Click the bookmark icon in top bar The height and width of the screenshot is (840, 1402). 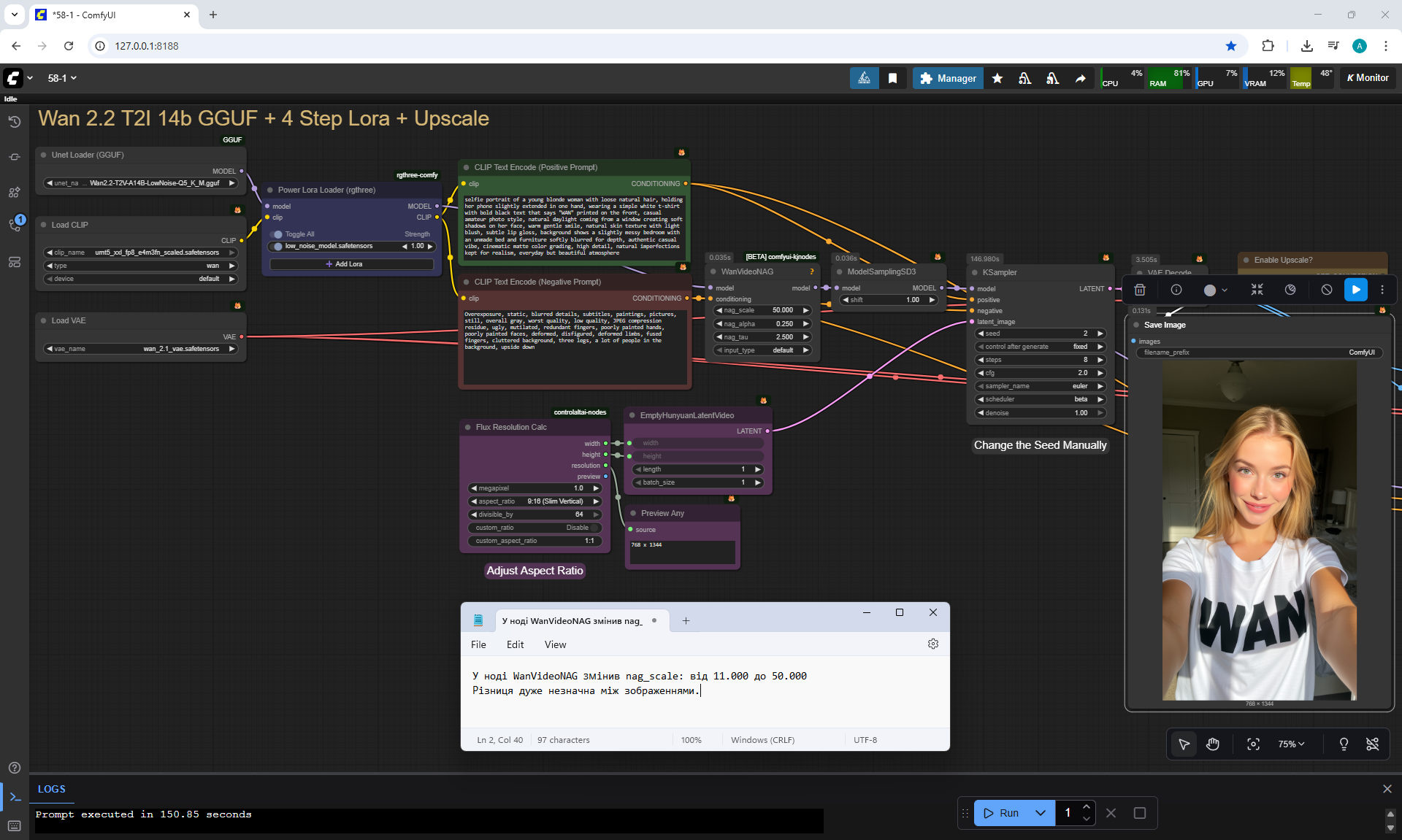point(892,78)
